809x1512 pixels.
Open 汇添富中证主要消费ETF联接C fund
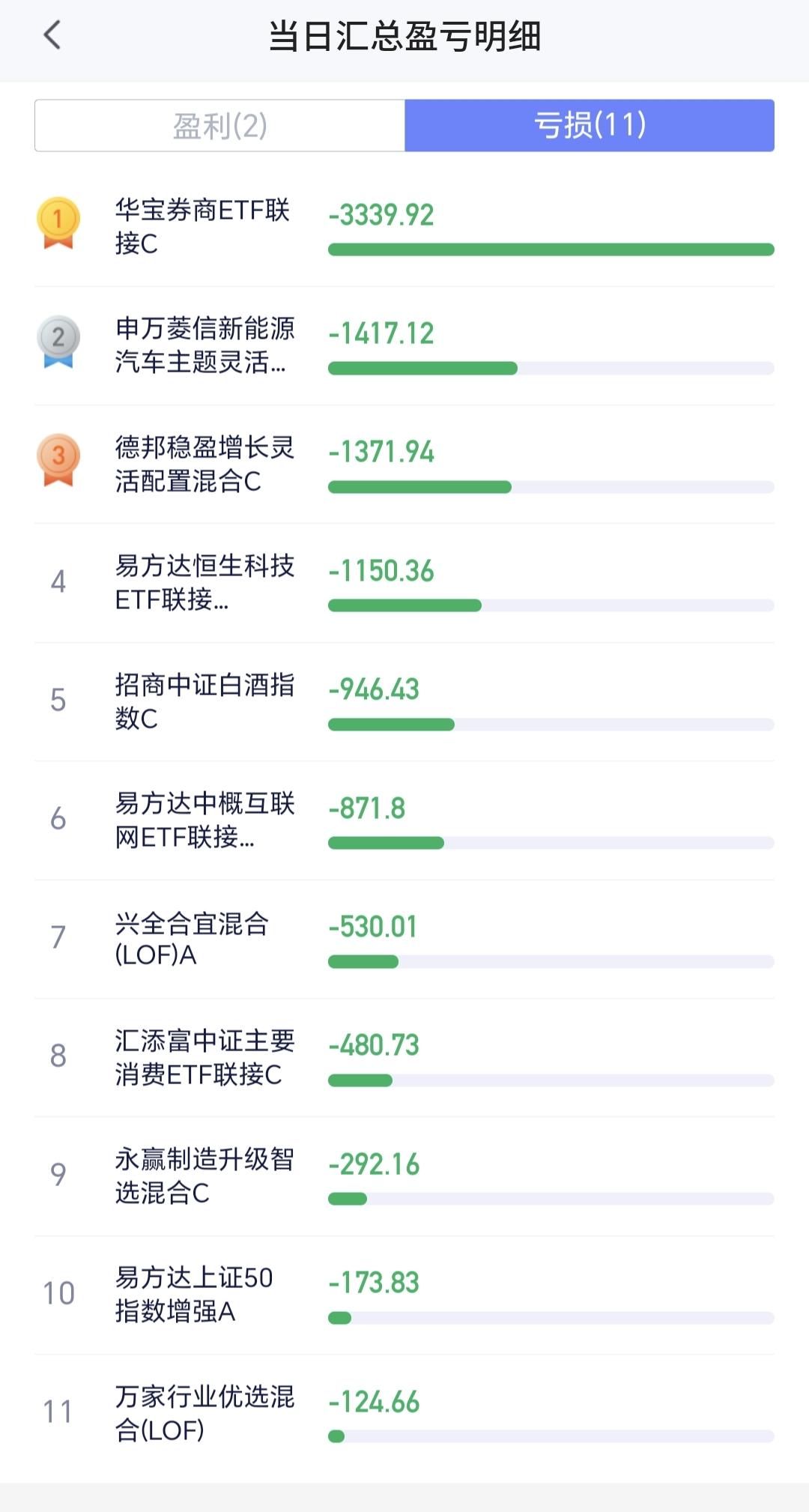404,1058
